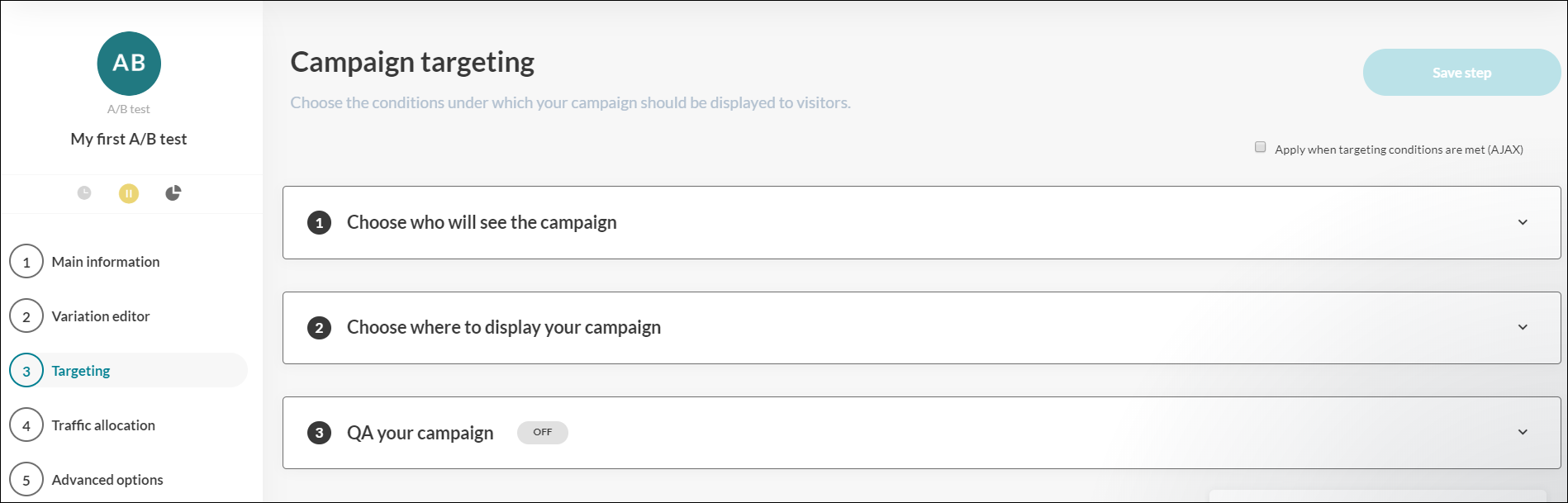Enable Apply when targeting conditions are met checkbox

click(x=1260, y=148)
